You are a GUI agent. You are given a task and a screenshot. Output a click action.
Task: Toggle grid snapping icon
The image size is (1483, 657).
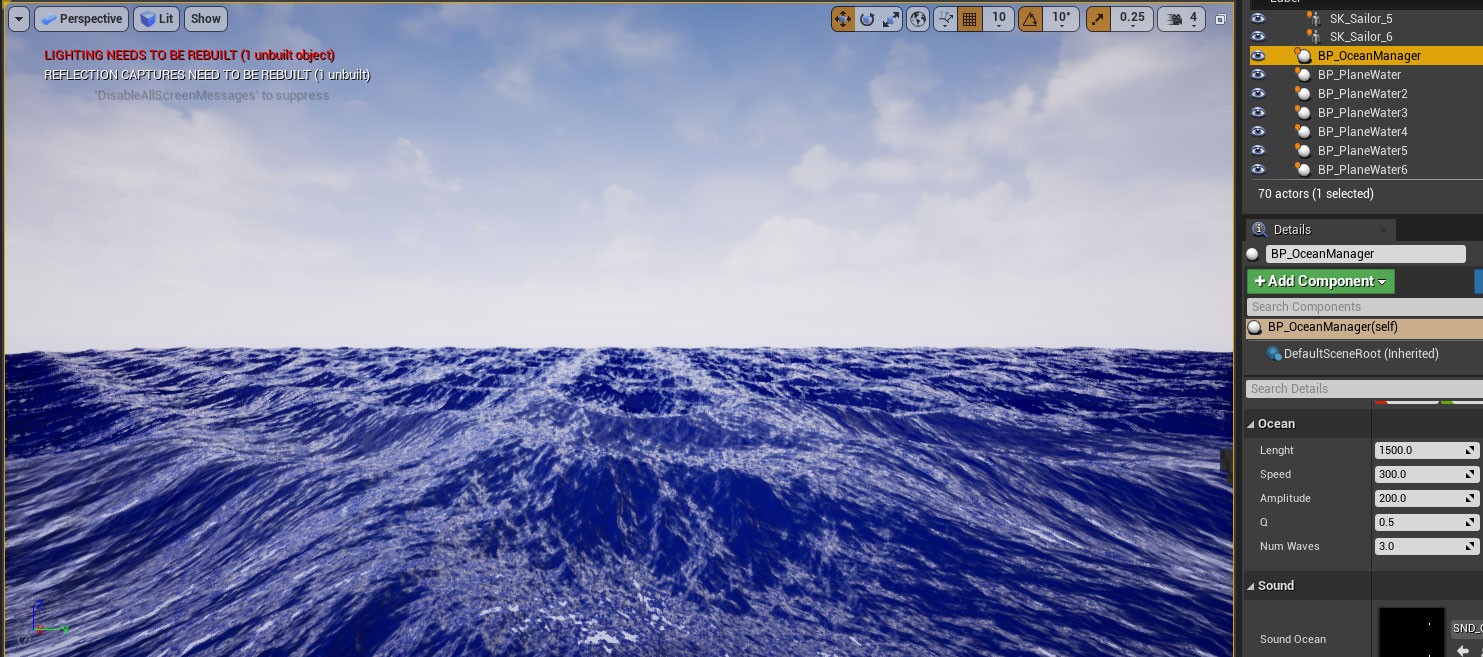coord(969,19)
